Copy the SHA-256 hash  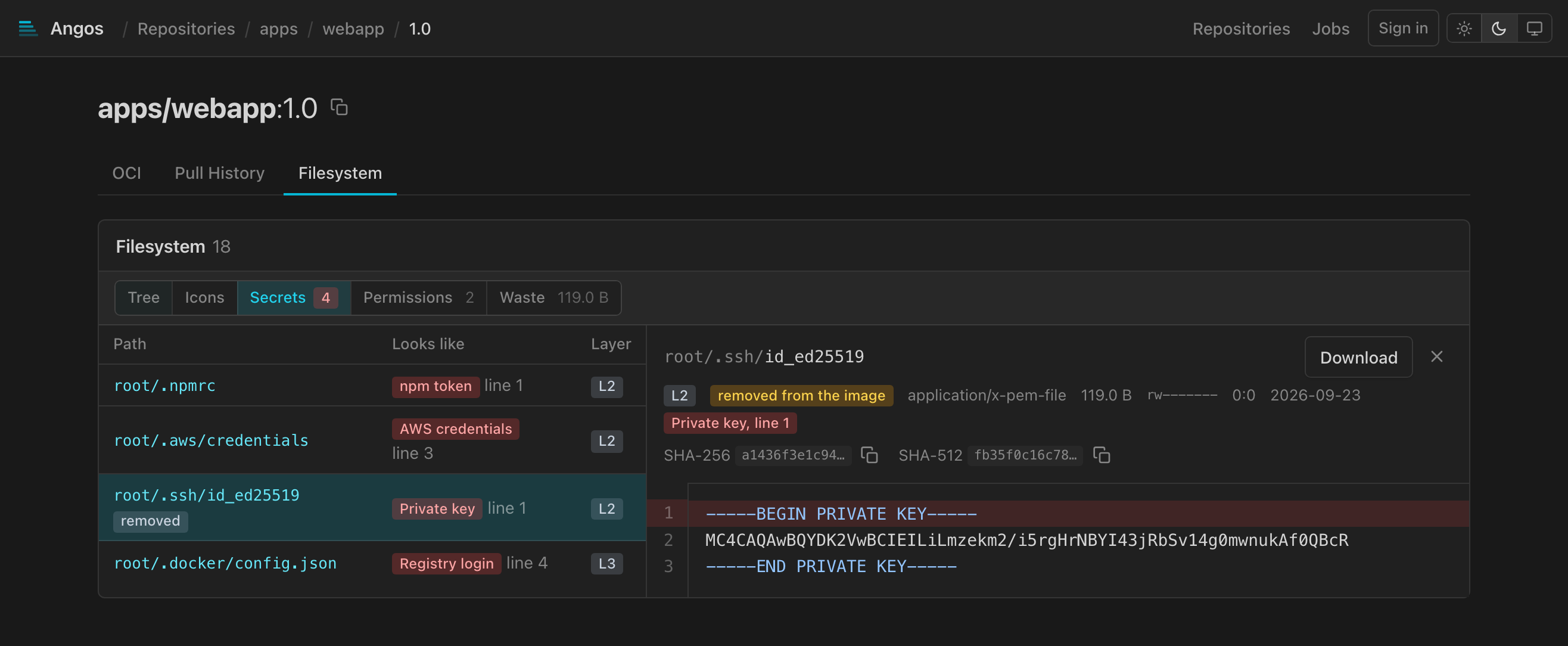click(x=869, y=455)
